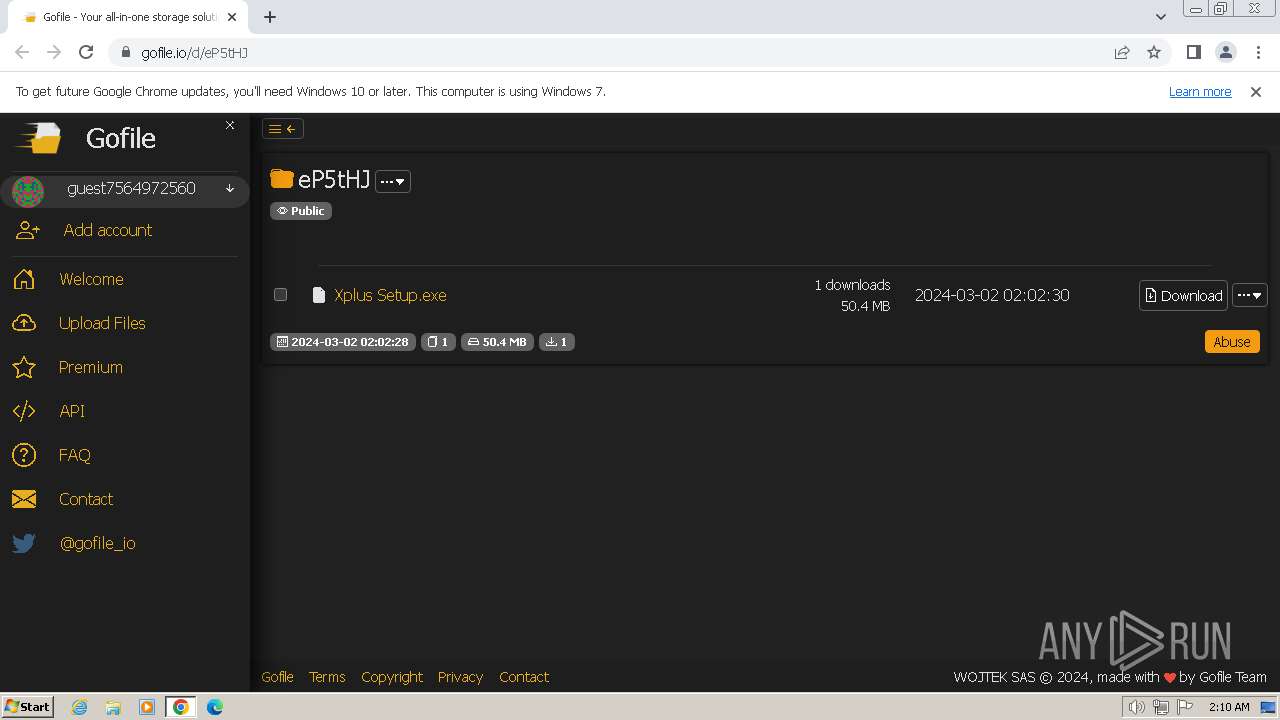Viewport: 1280px width, 720px height.
Task: Open the Privacy footer link
Action: tap(460, 677)
